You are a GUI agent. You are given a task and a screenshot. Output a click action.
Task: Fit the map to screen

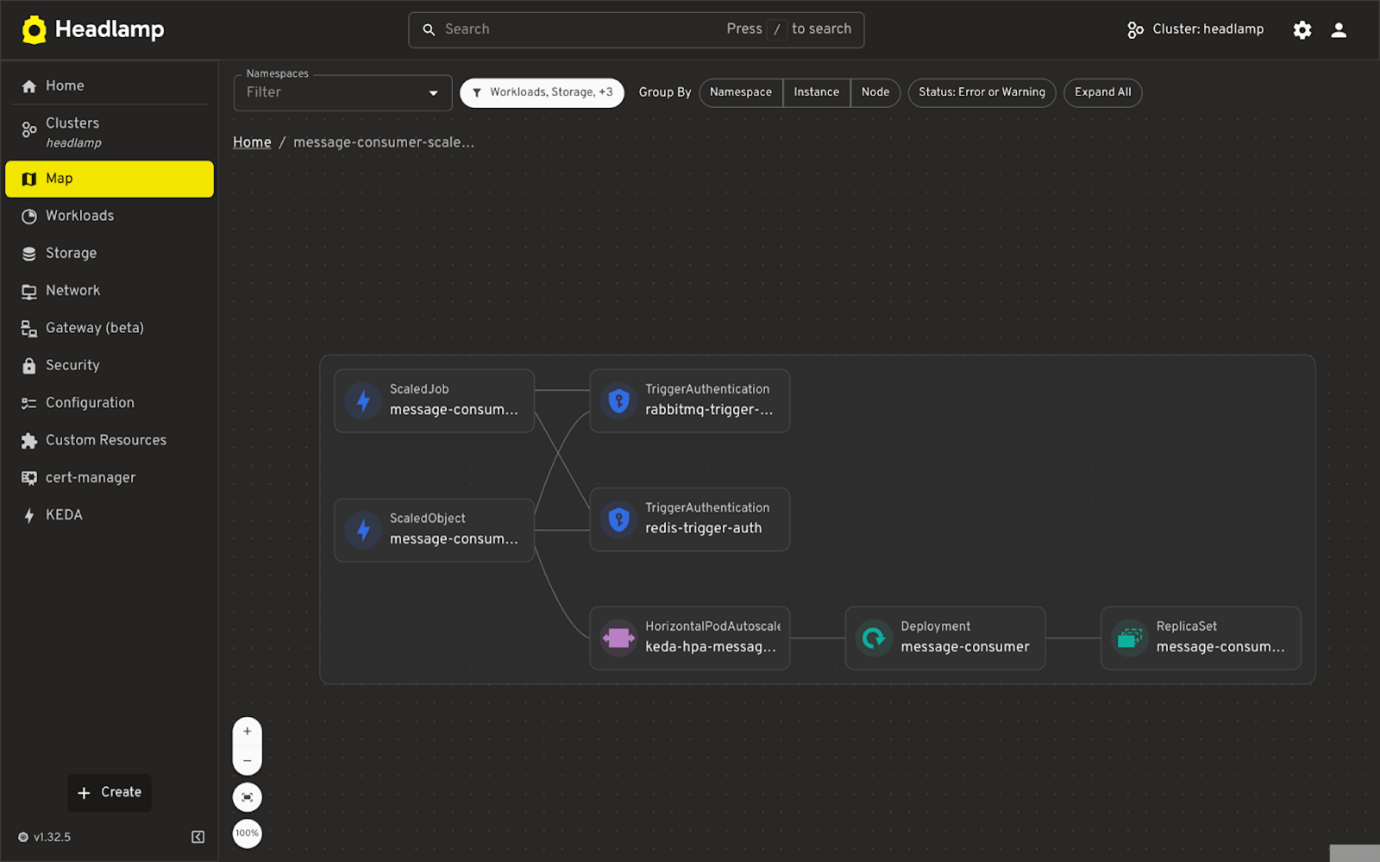tap(247, 797)
